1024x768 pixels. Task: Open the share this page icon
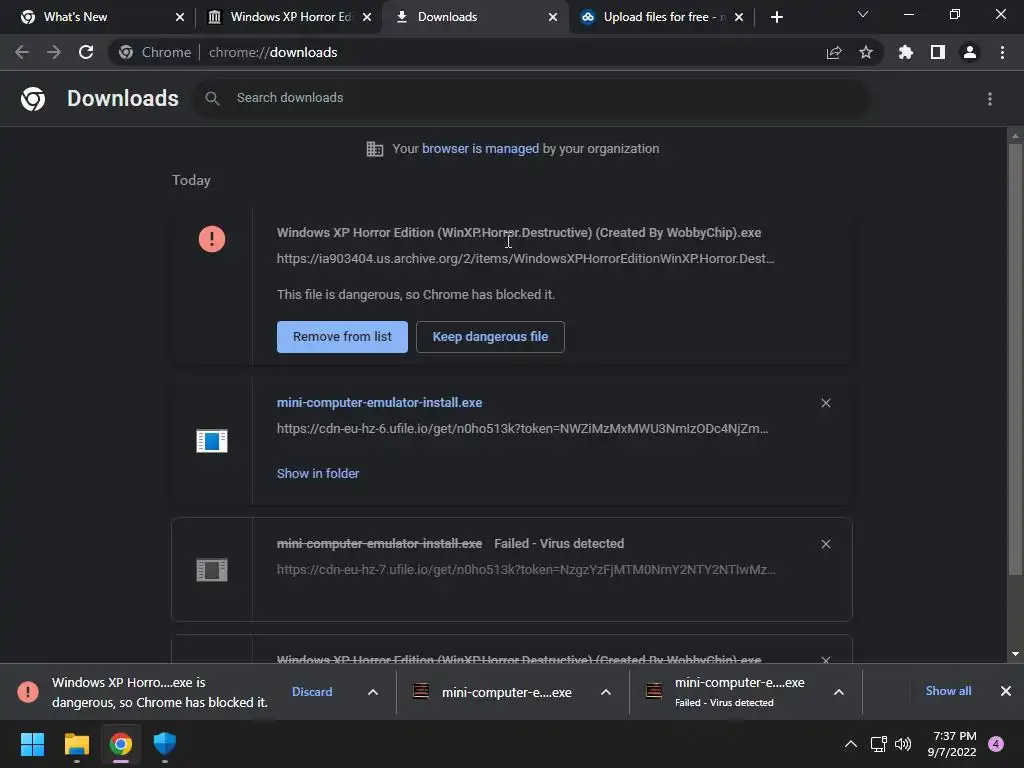(834, 52)
